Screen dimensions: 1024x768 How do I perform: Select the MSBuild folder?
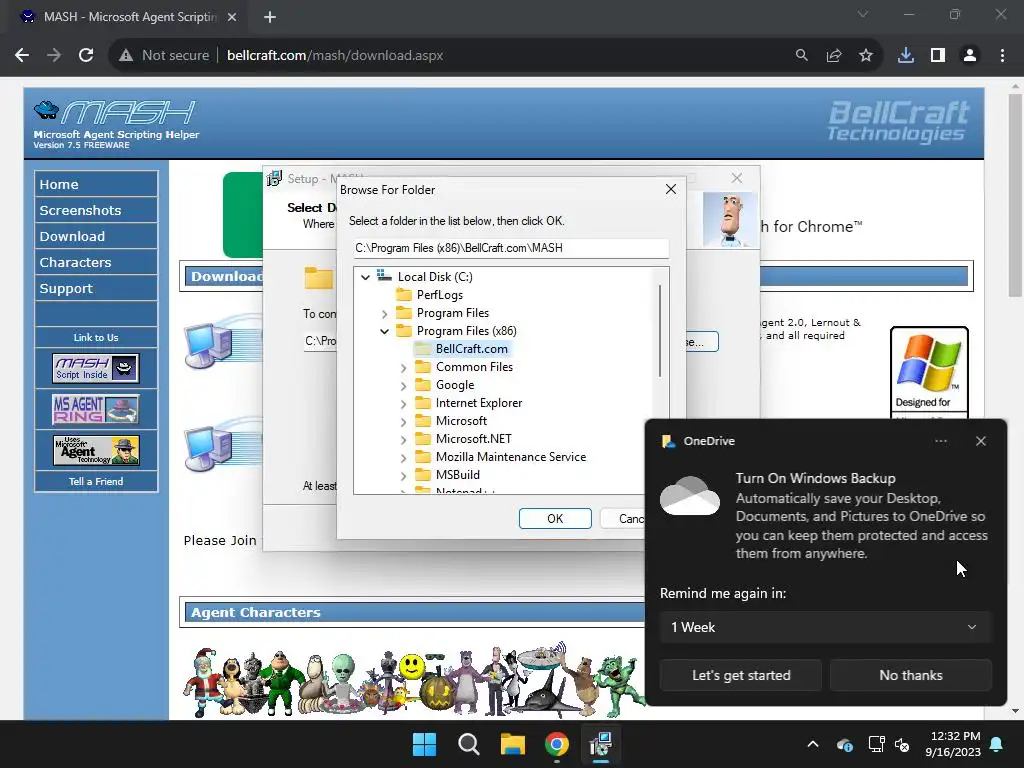click(x=458, y=475)
